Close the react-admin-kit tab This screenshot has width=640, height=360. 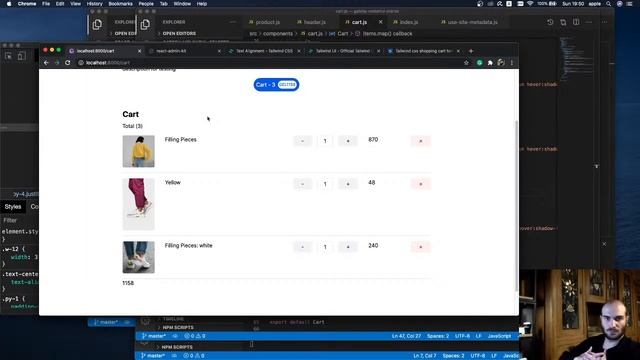coord(219,51)
